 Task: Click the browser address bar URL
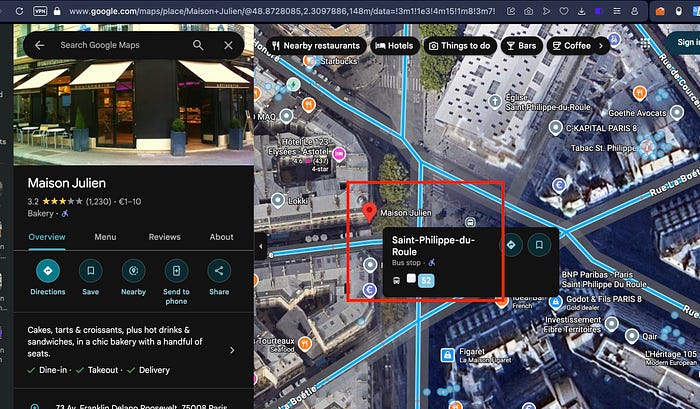282,11
